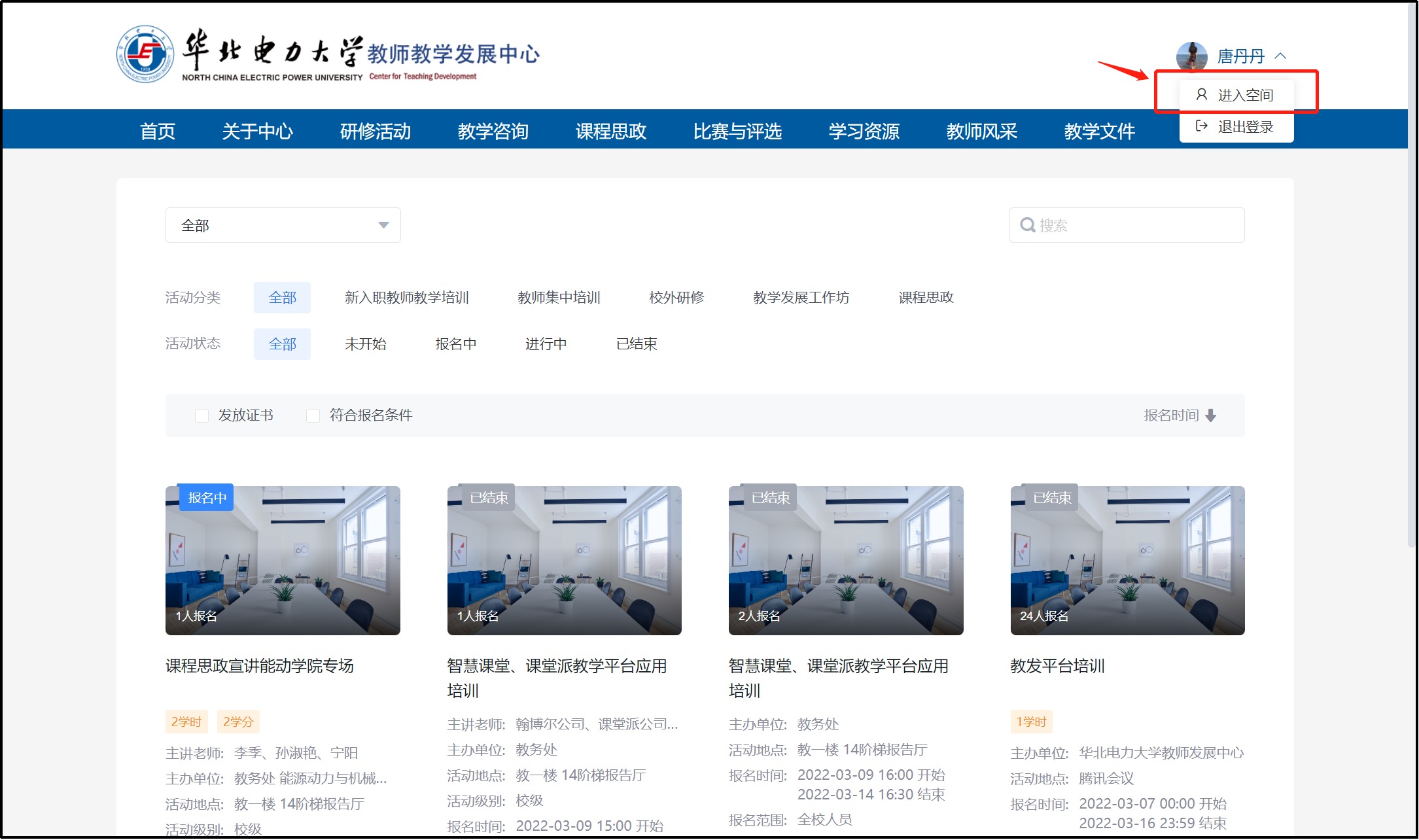The width and height of the screenshot is (1419, 840).
Task: Open 教发平台培训 card thumbnail
Action: click(x=1127, y=560)
